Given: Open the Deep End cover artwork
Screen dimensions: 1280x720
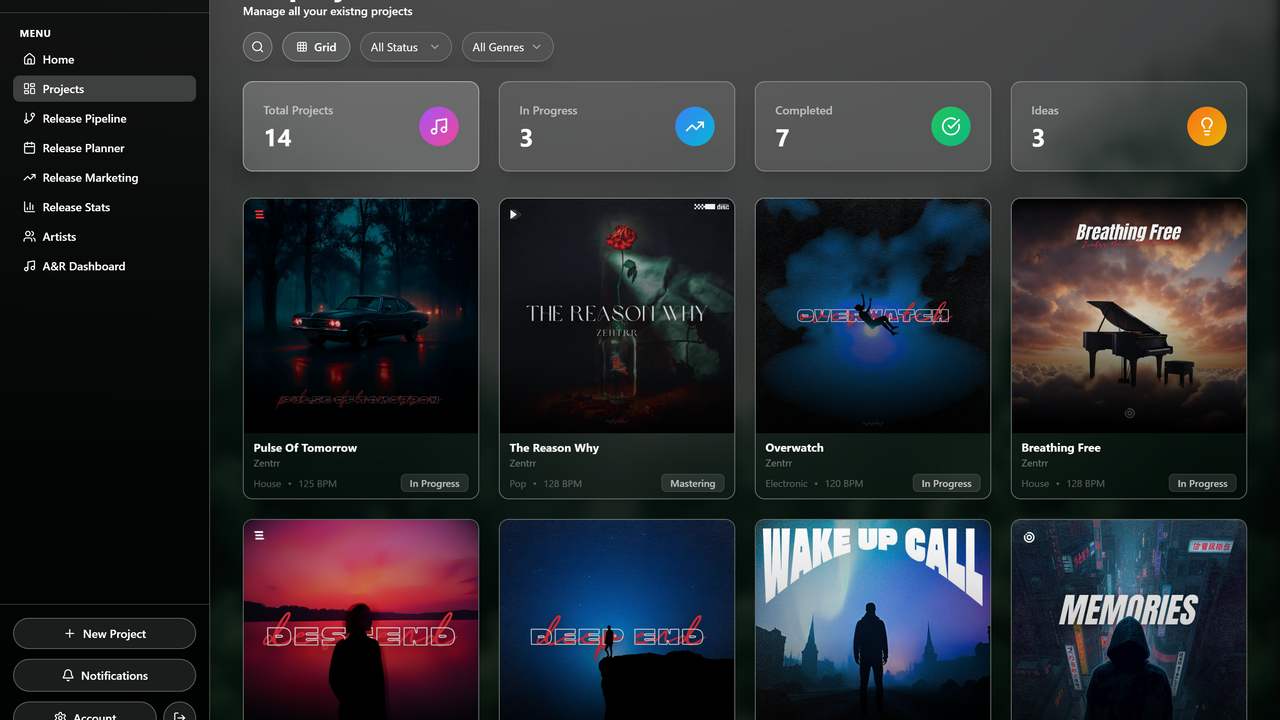Looking at the screenshot, I should coord(617,620).
